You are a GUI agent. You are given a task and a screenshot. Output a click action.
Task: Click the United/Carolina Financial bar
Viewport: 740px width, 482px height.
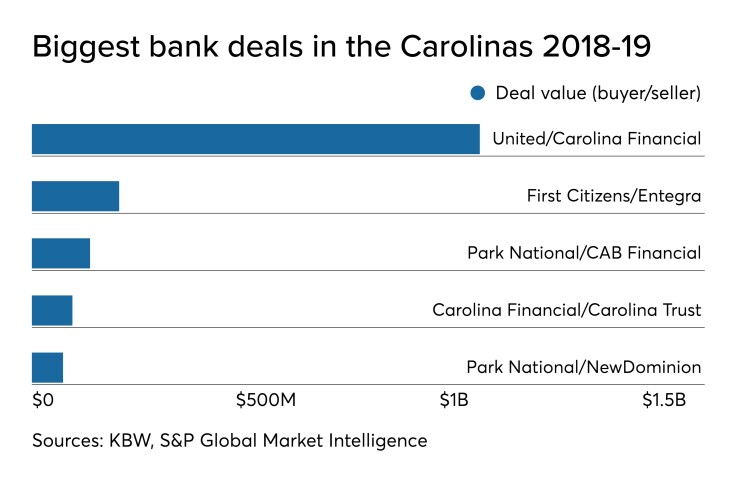(255, 139)
